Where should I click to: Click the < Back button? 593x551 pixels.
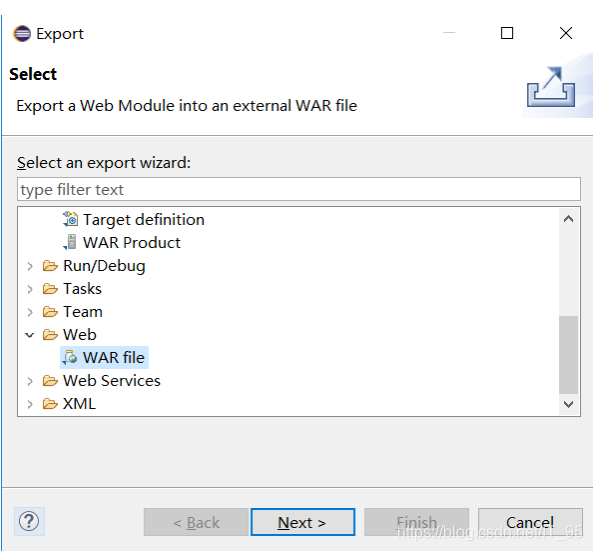click(x=196, y=522)
